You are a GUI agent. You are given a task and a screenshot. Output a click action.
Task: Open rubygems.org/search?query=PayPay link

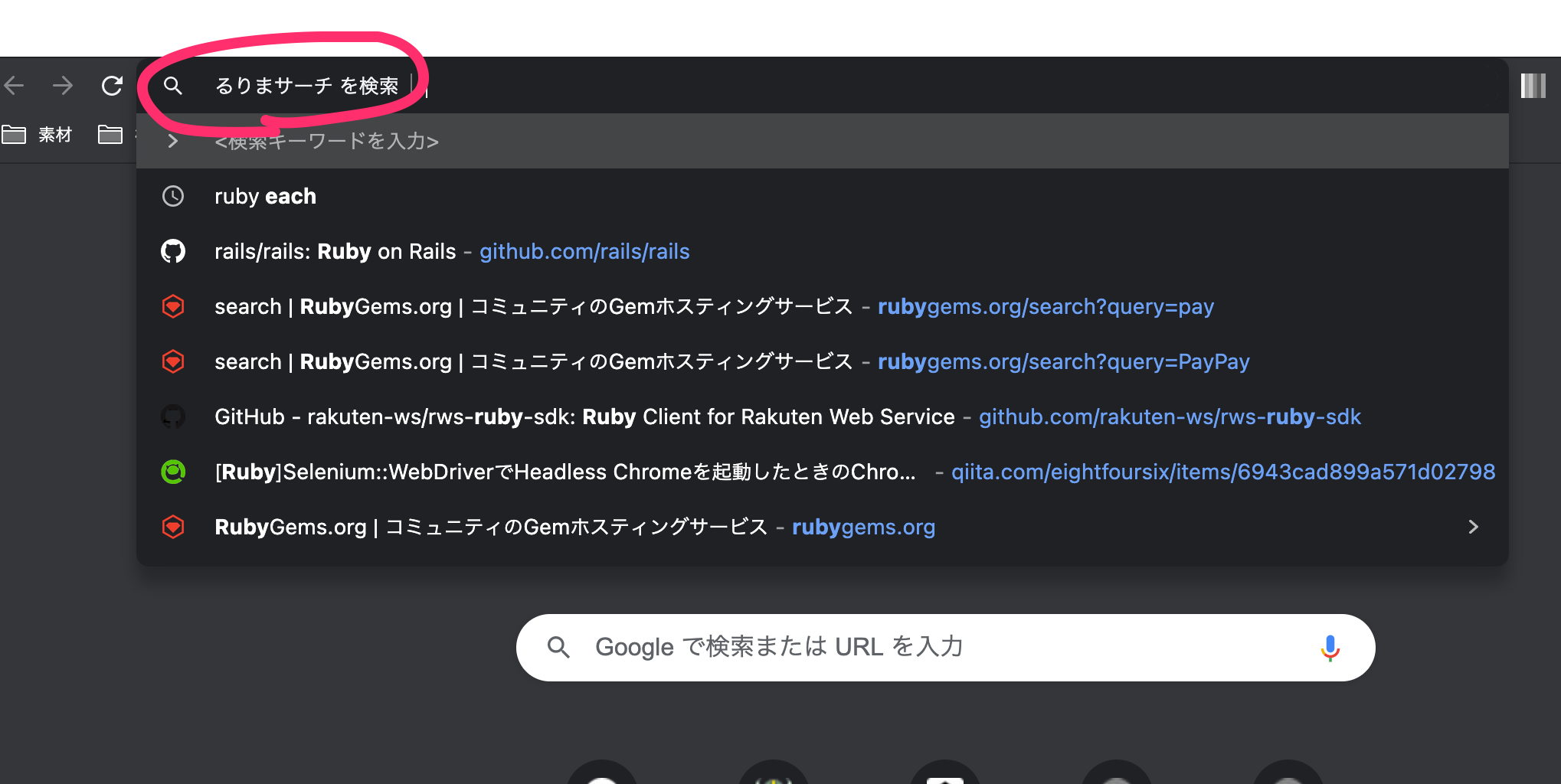[1063, 361]
